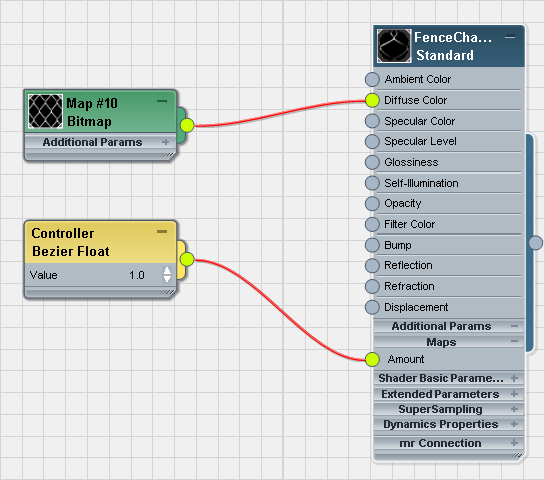The width and height of the screenshot is (545, 480).
Task: Click the Map #10 Bitmap output socket
Action: click(187, 125)
